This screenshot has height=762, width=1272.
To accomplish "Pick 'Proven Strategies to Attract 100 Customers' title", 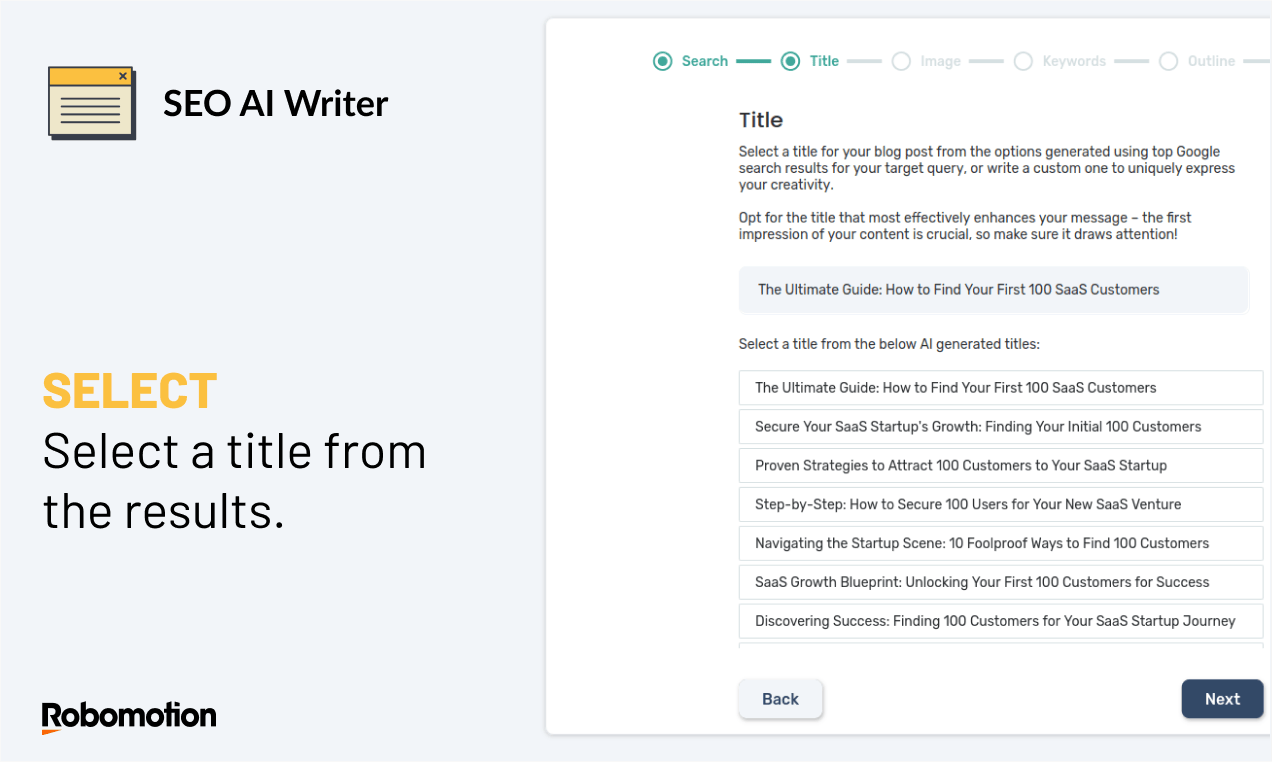I will pos(1001,466).
